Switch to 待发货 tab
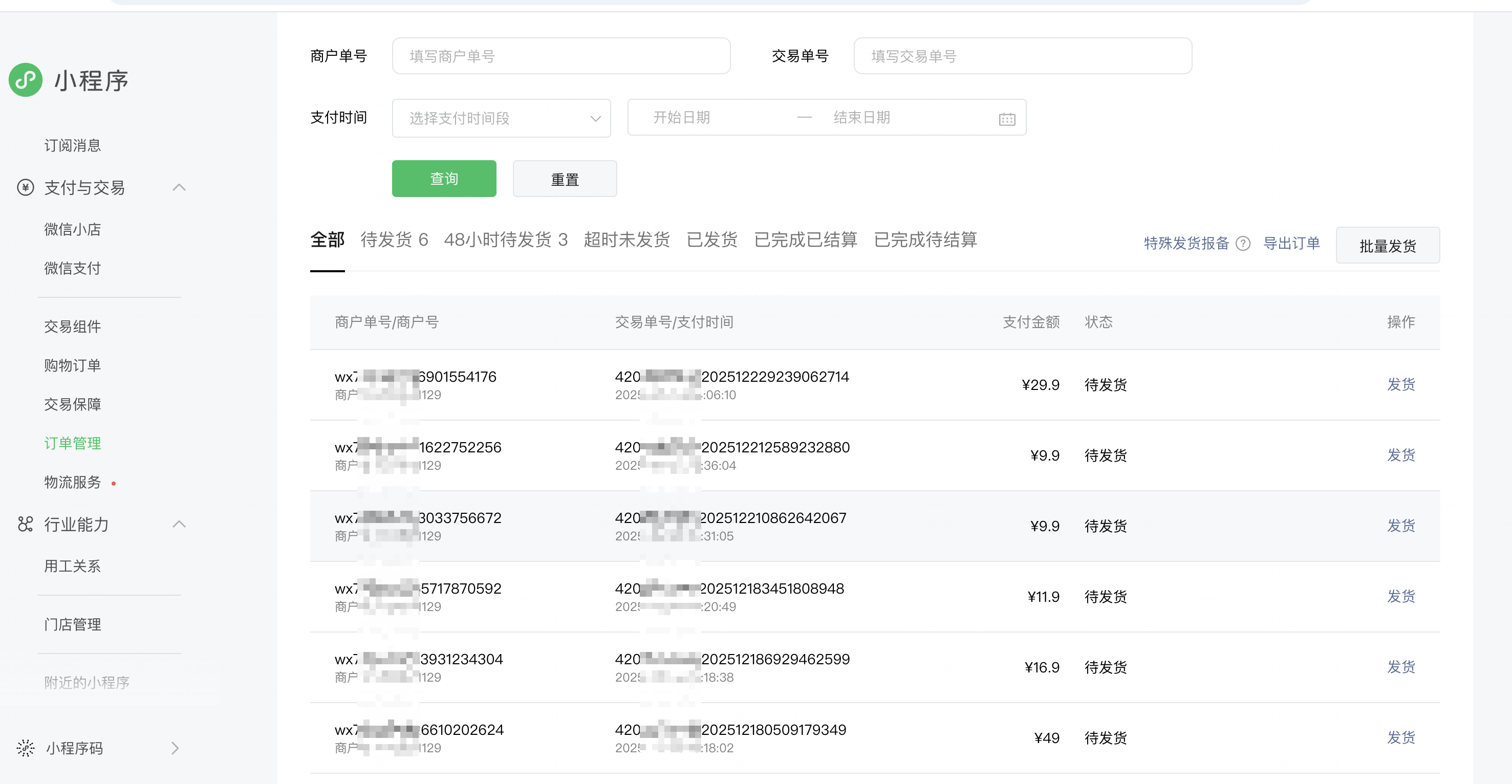 [394, 240]
